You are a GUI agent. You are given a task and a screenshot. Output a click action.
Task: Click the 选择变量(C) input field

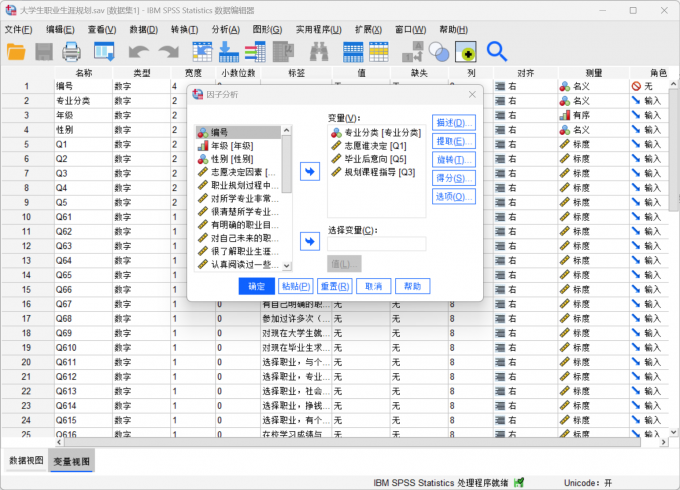click(376, 244)
